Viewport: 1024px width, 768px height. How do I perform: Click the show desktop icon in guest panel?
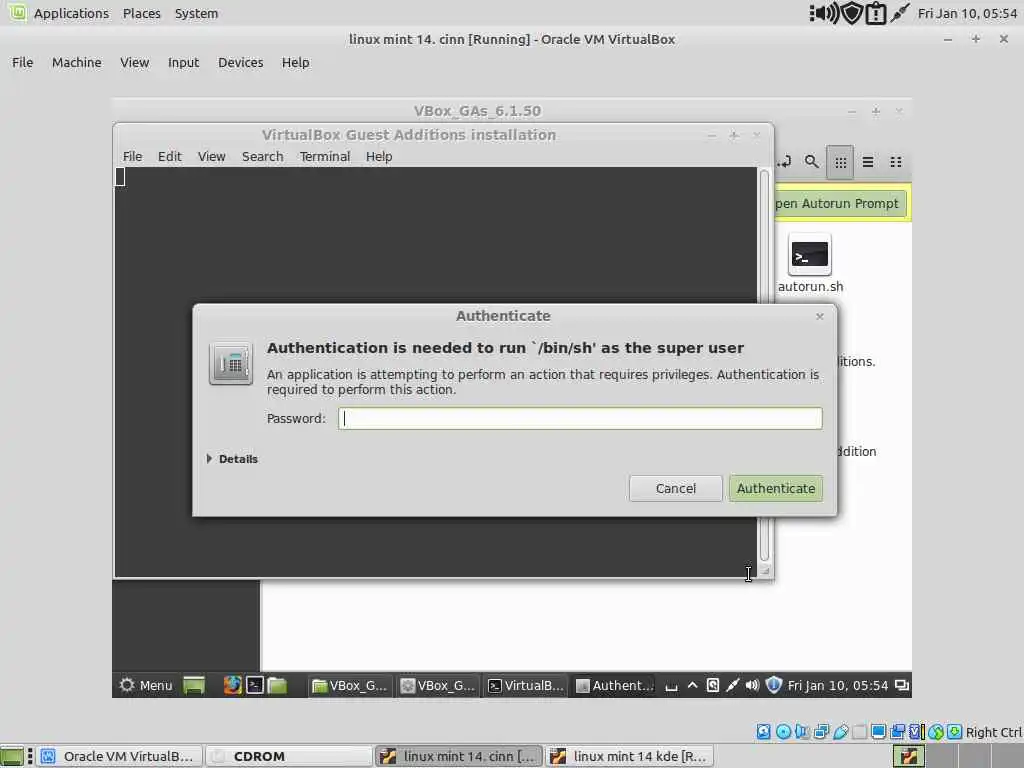point(194,685)
